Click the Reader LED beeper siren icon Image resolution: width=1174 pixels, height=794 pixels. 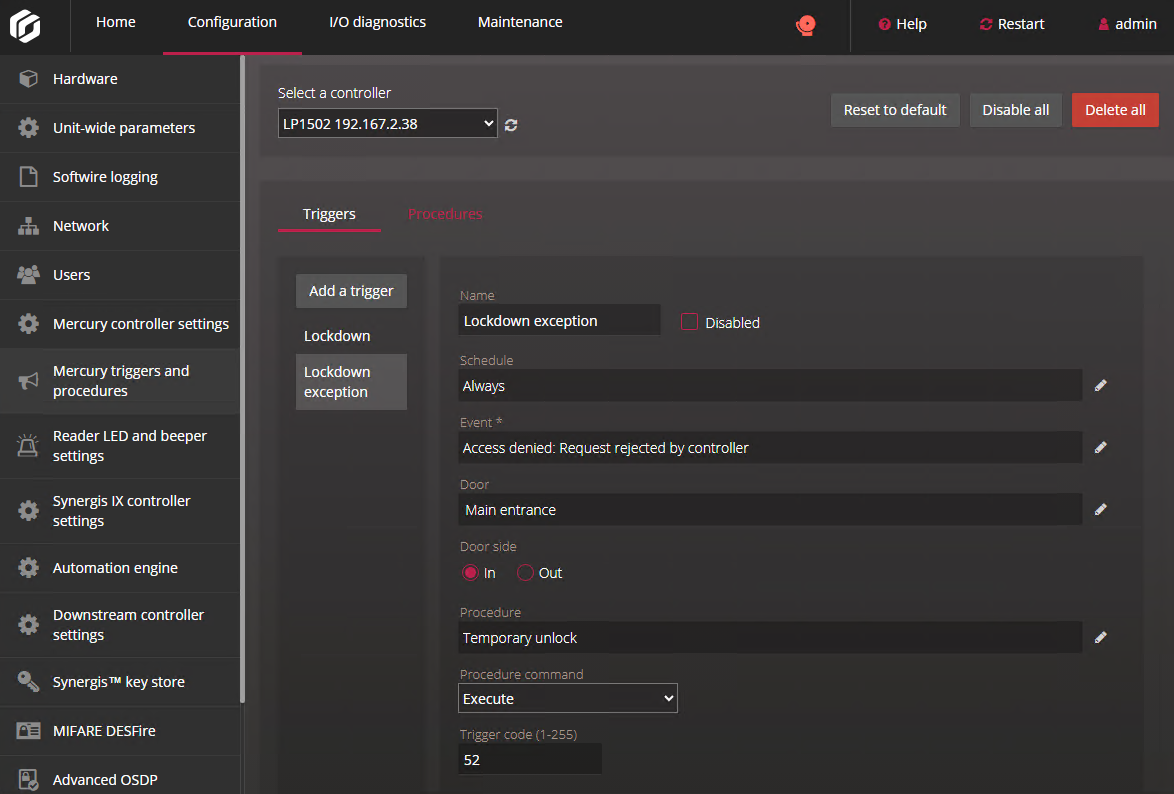tap(28, 446)
